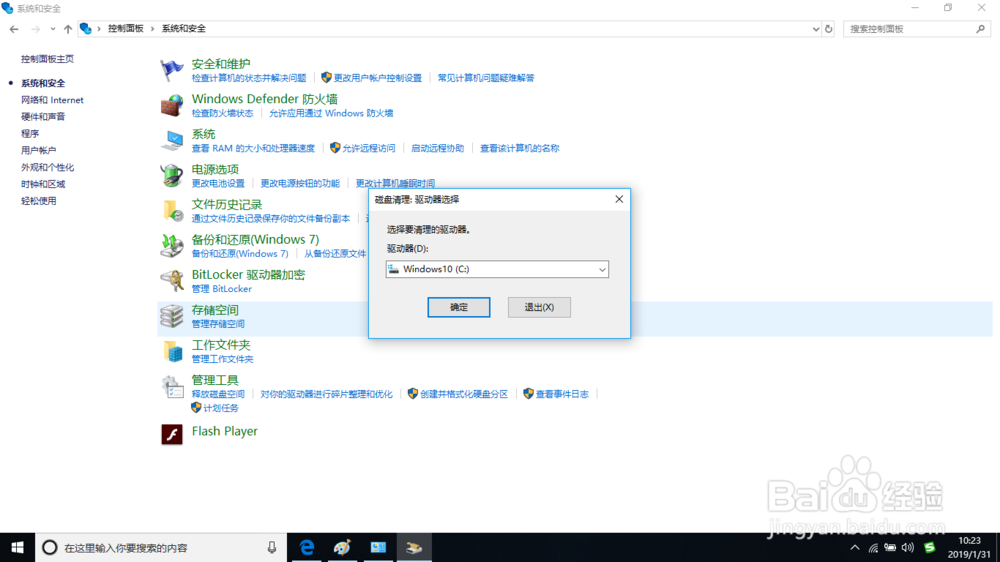Confirm with the 确定 button
1000x562 pixels.
pyautogui.click(x=459, y=307)
